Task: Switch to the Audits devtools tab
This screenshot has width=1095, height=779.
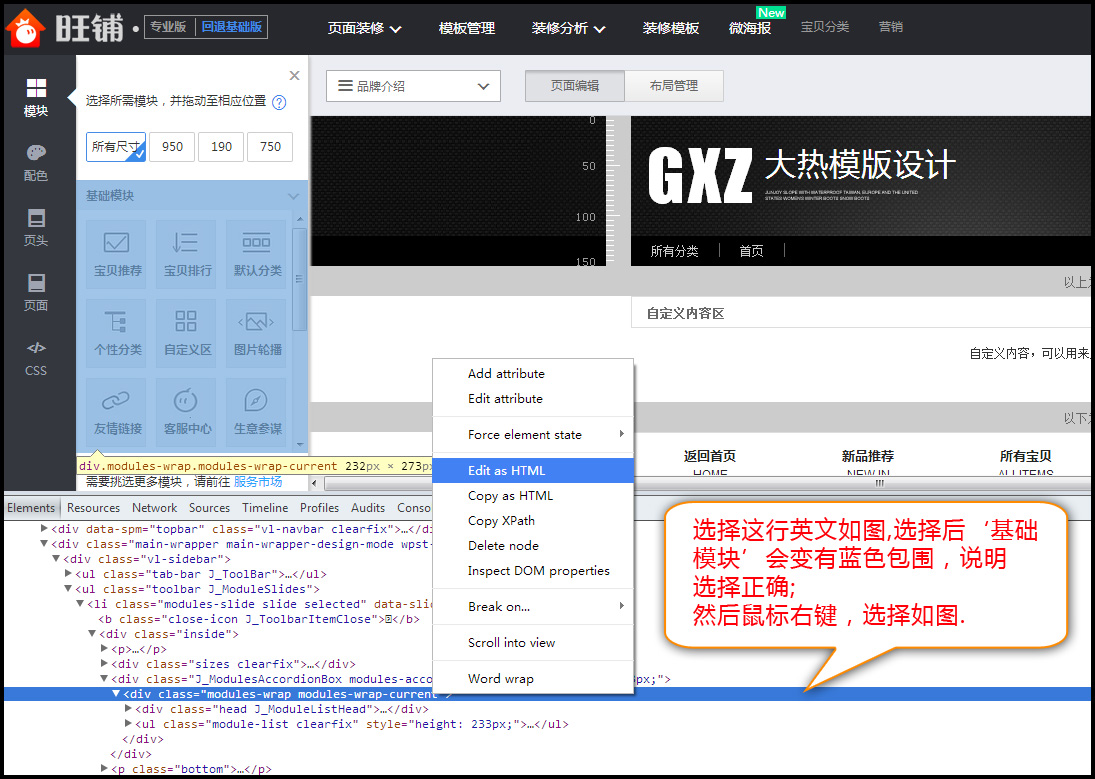Action: click(368, 508)
